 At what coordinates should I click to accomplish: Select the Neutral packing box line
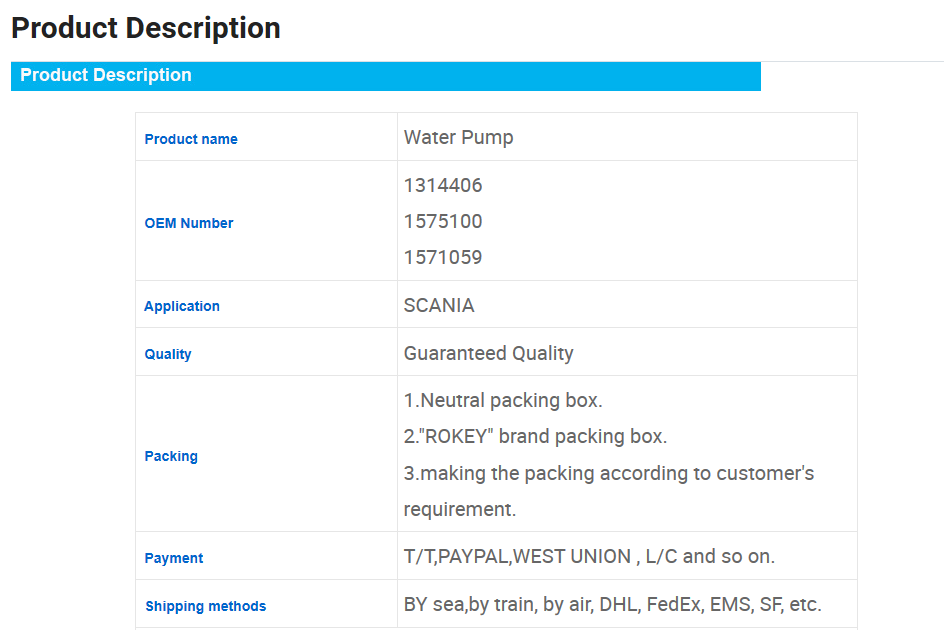[503, 401]
